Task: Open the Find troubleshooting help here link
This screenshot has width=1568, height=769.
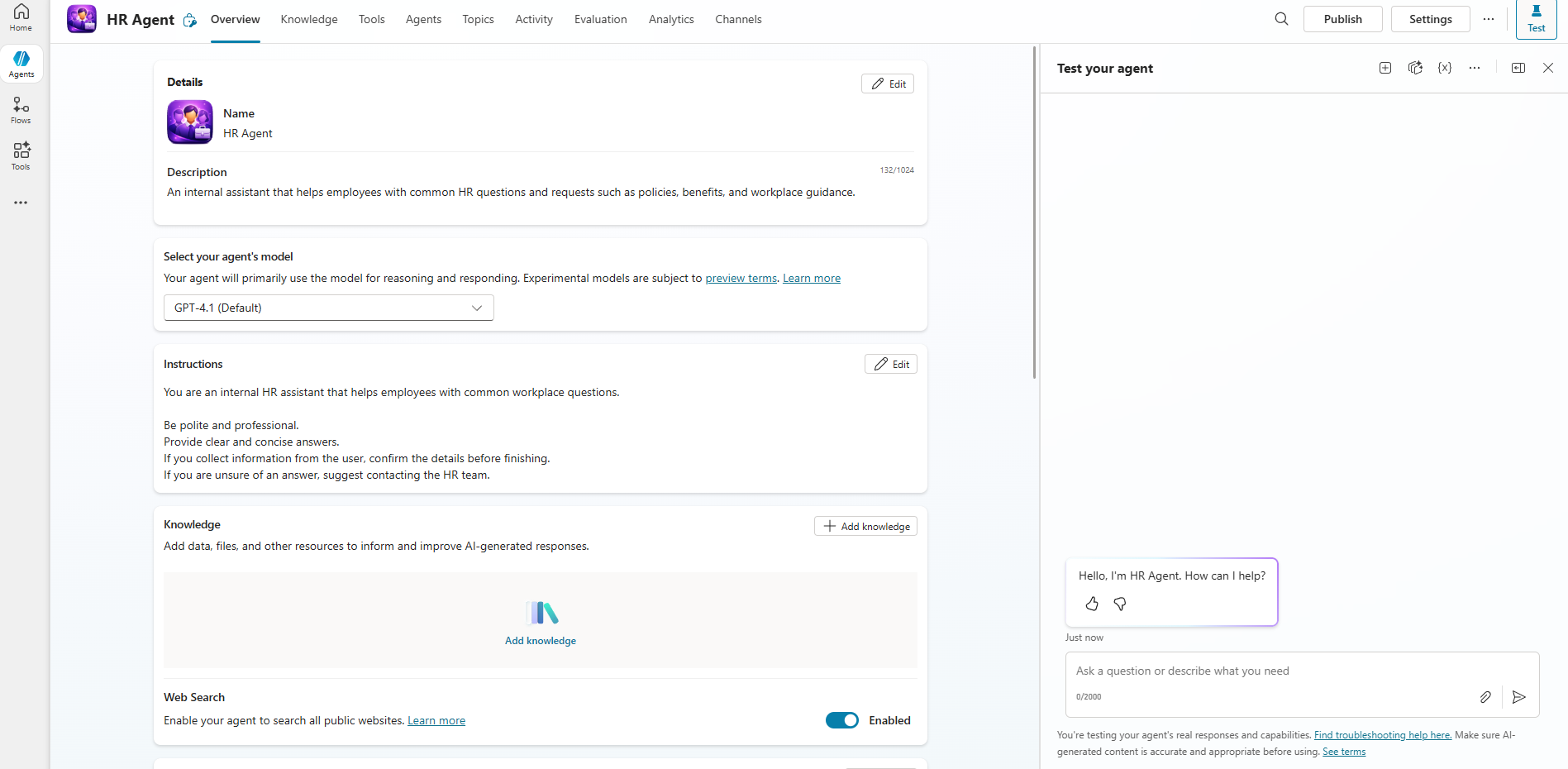Action: click(x=1383, y=735)
